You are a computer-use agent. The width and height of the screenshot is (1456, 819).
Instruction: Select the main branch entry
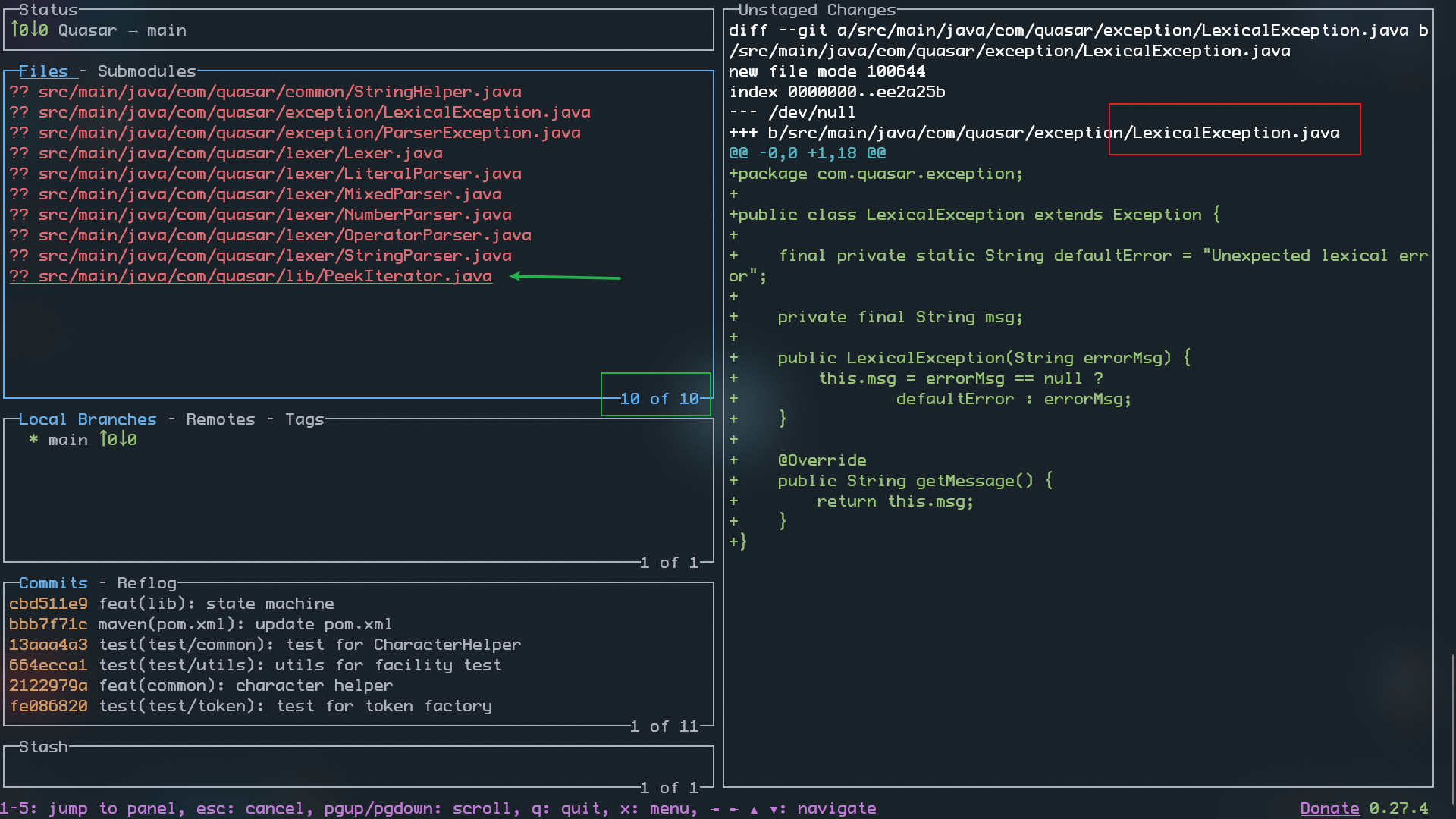(83, 440)
